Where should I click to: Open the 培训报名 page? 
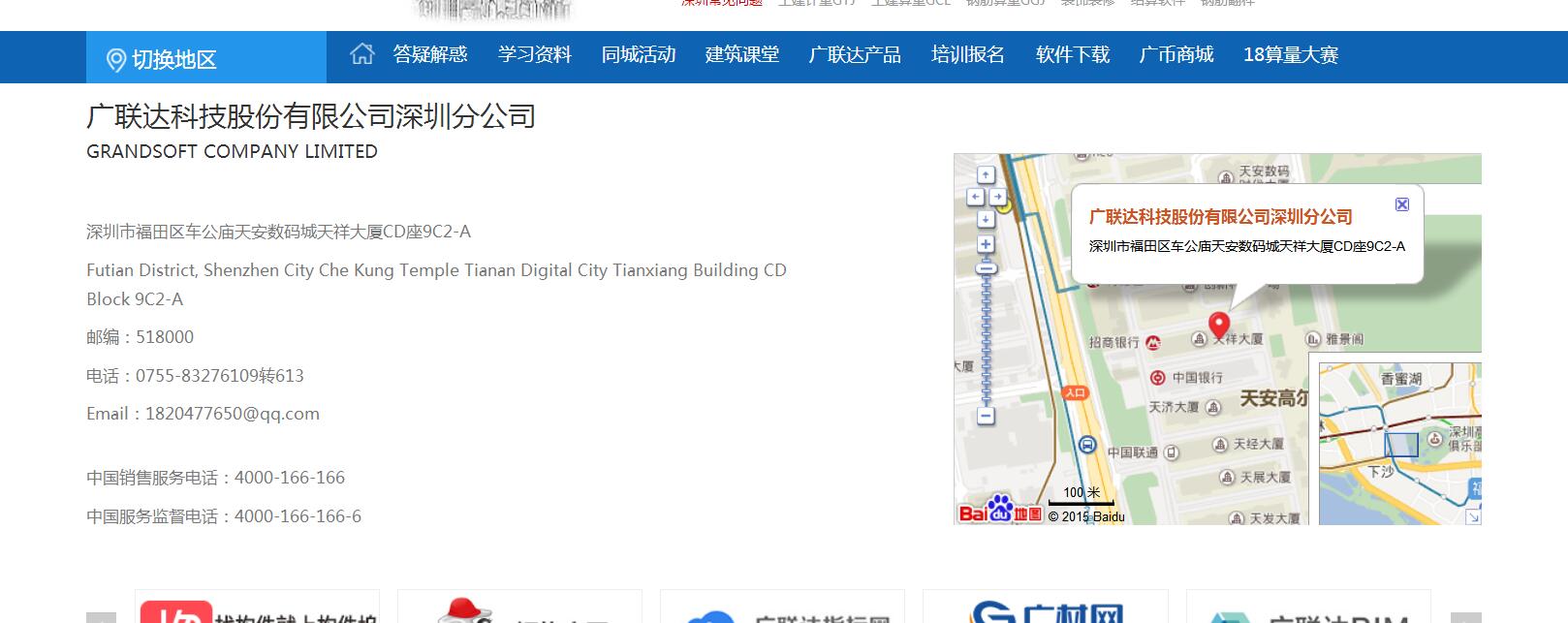968,55
